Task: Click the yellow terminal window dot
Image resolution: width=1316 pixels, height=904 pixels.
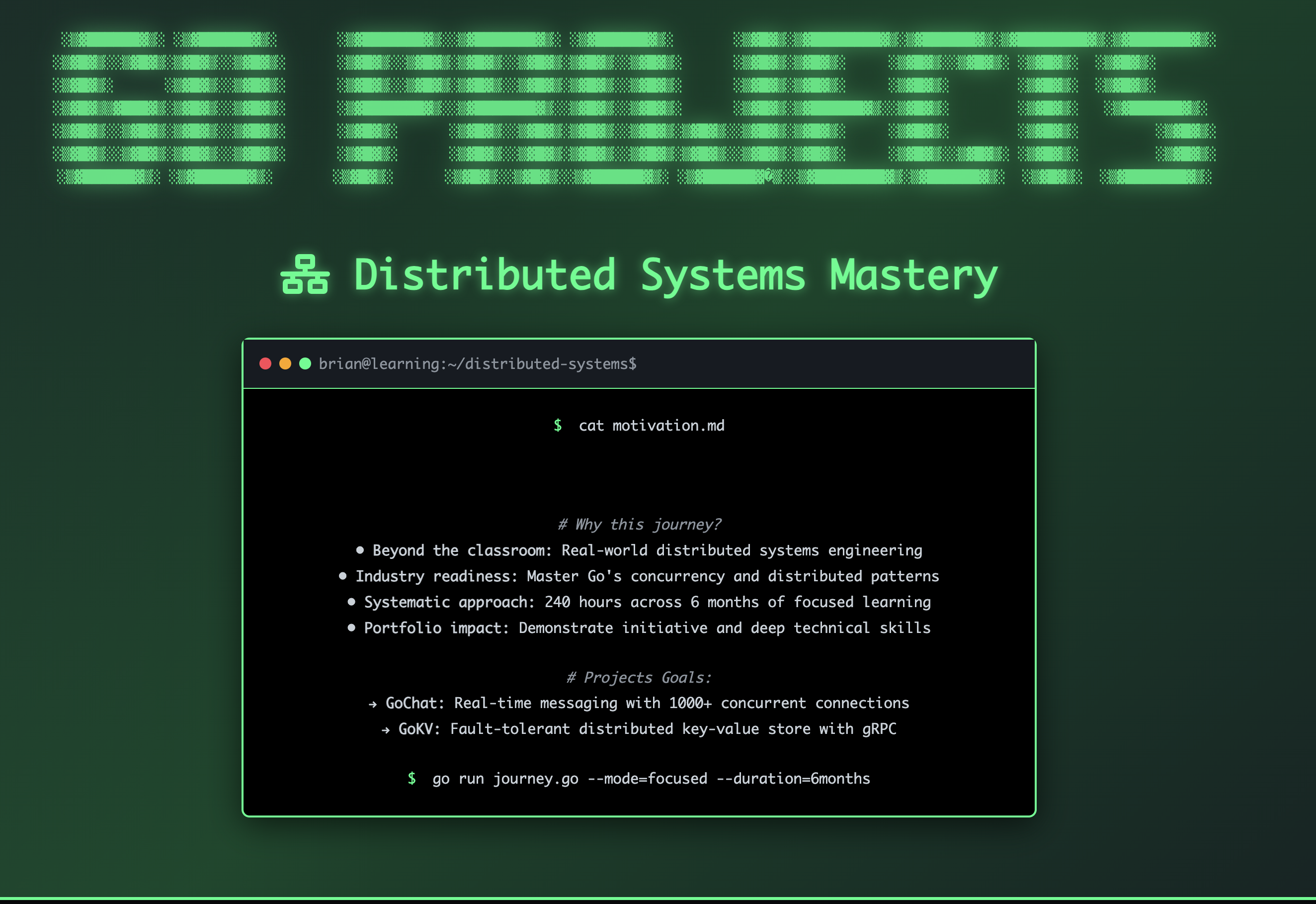Action: [285, 363]
